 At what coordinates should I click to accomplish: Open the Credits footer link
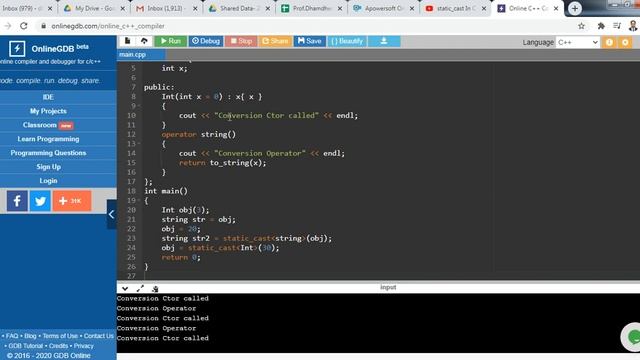(58, 346)
